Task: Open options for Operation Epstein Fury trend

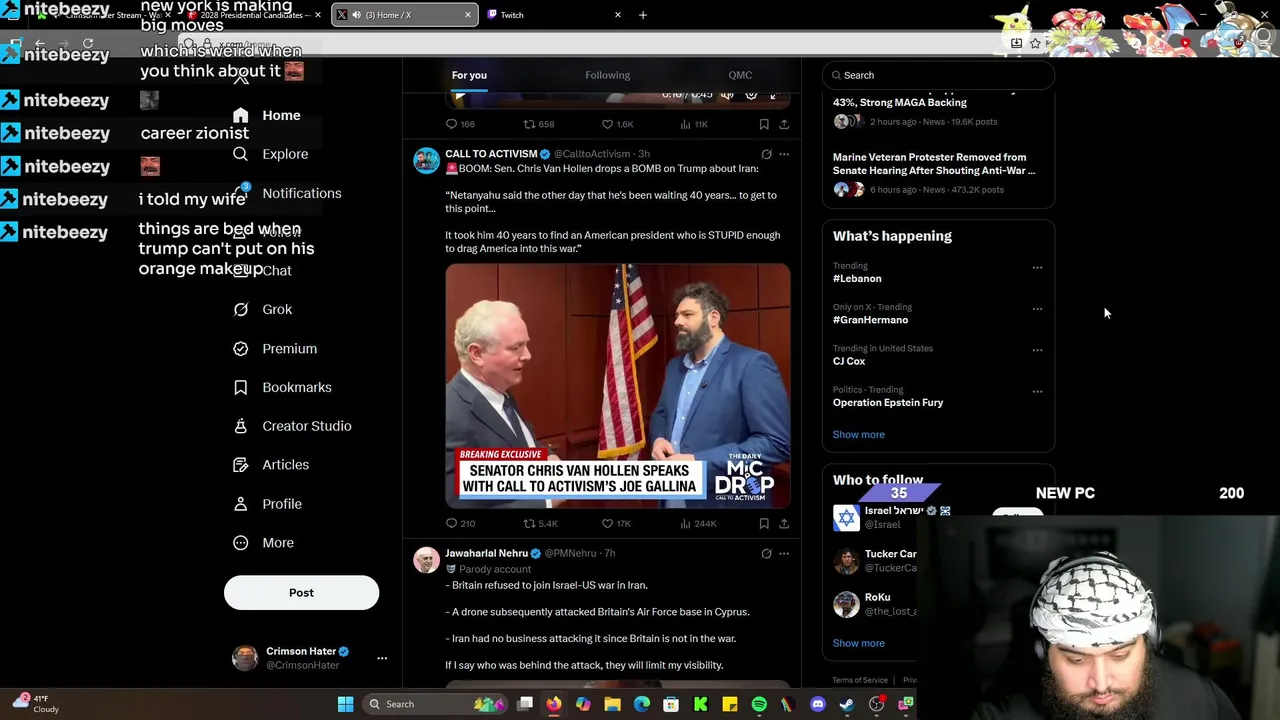Action: (x=1037, y=391)
